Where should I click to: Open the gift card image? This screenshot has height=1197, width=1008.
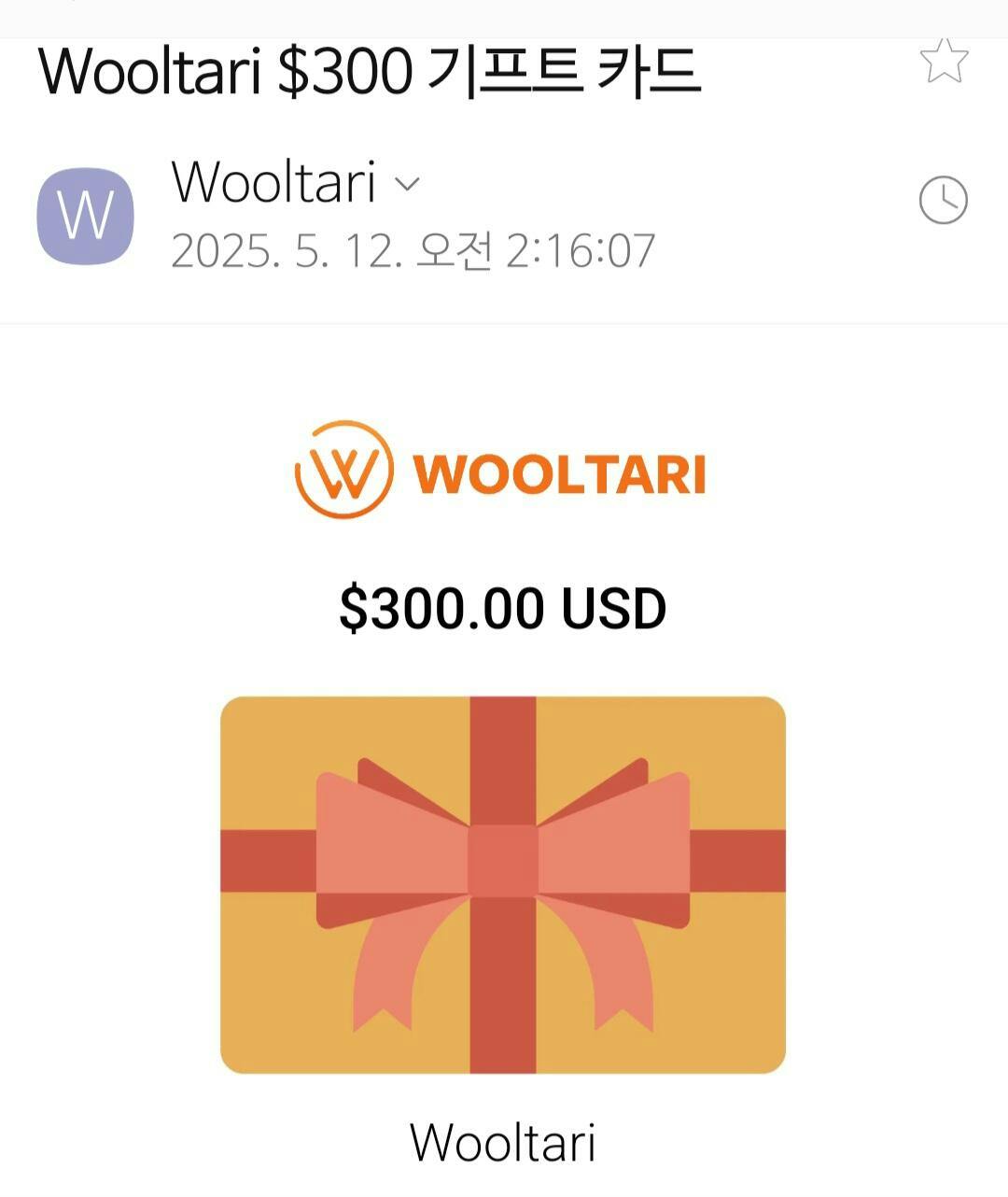(x=503, y=885)
